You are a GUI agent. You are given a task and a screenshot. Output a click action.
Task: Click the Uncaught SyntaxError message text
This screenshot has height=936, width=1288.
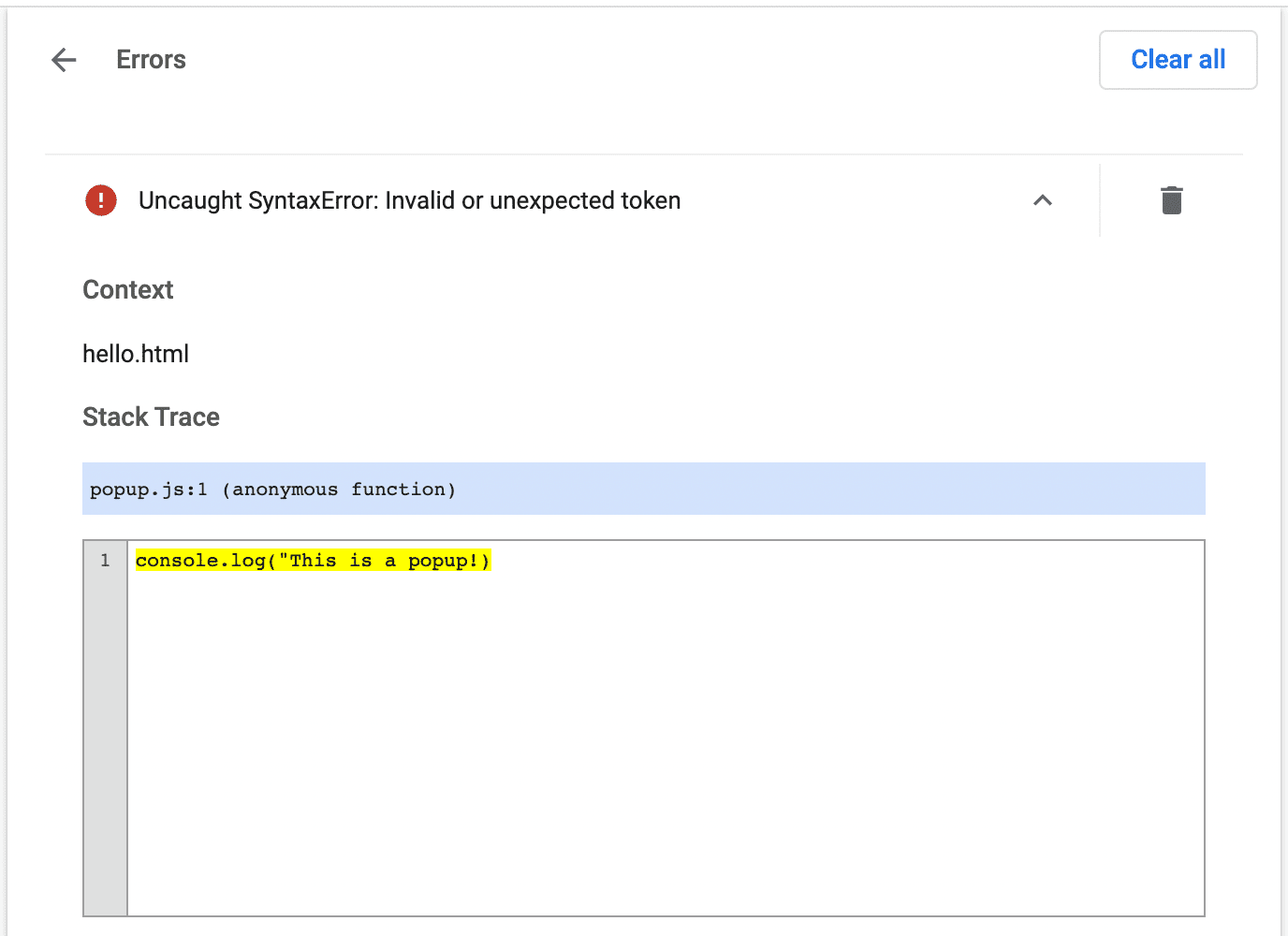point(410,199)
